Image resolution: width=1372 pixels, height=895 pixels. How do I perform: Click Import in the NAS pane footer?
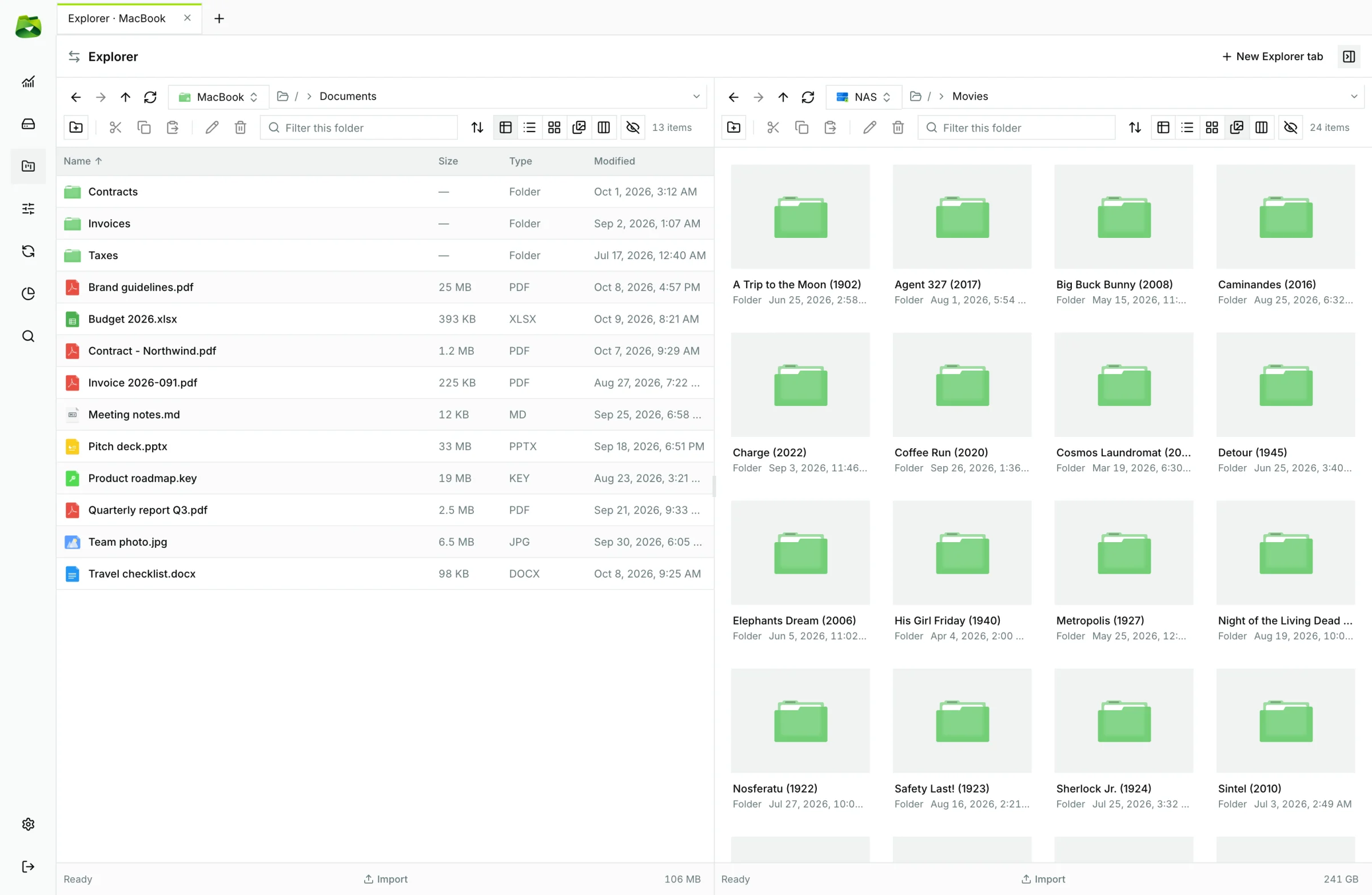pos(1043,880)
